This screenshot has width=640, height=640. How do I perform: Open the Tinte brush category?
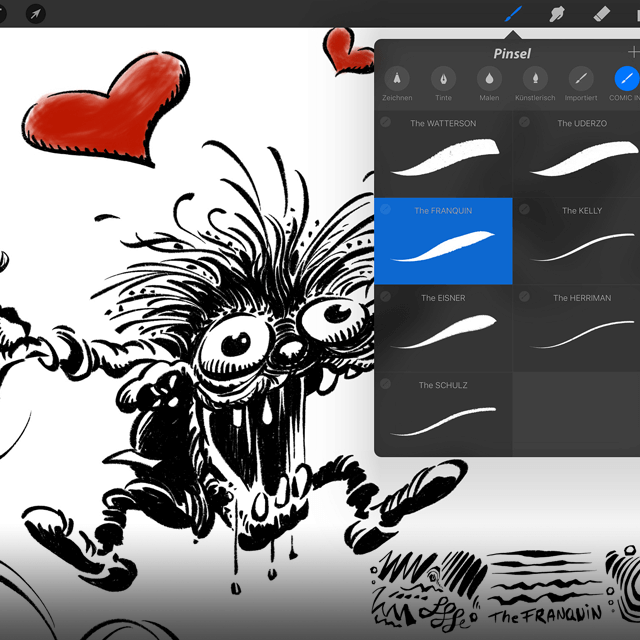coord(443,85)
